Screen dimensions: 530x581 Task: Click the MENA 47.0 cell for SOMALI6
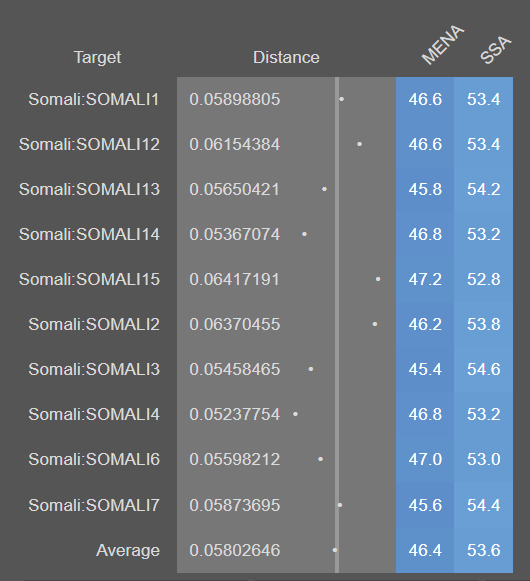[x=425, y=459]
